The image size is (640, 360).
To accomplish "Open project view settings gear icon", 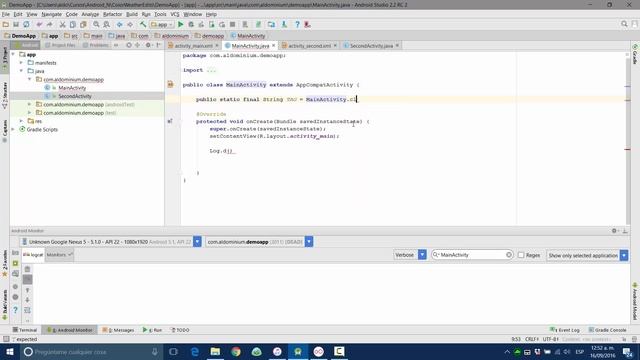I will pos(148,45).
